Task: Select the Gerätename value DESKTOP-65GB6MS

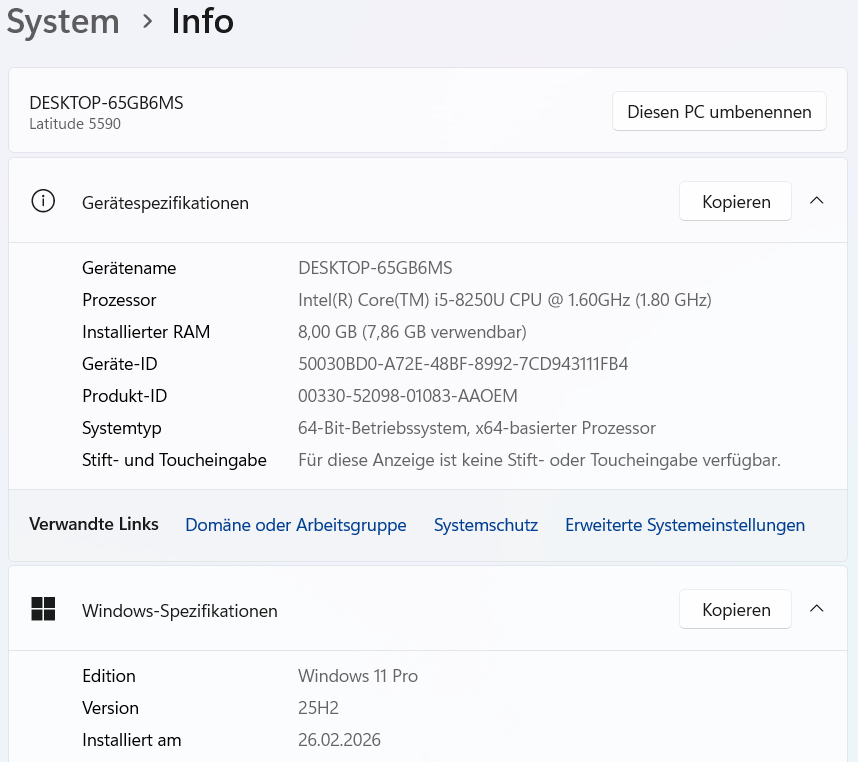Action: pos(375,268)
